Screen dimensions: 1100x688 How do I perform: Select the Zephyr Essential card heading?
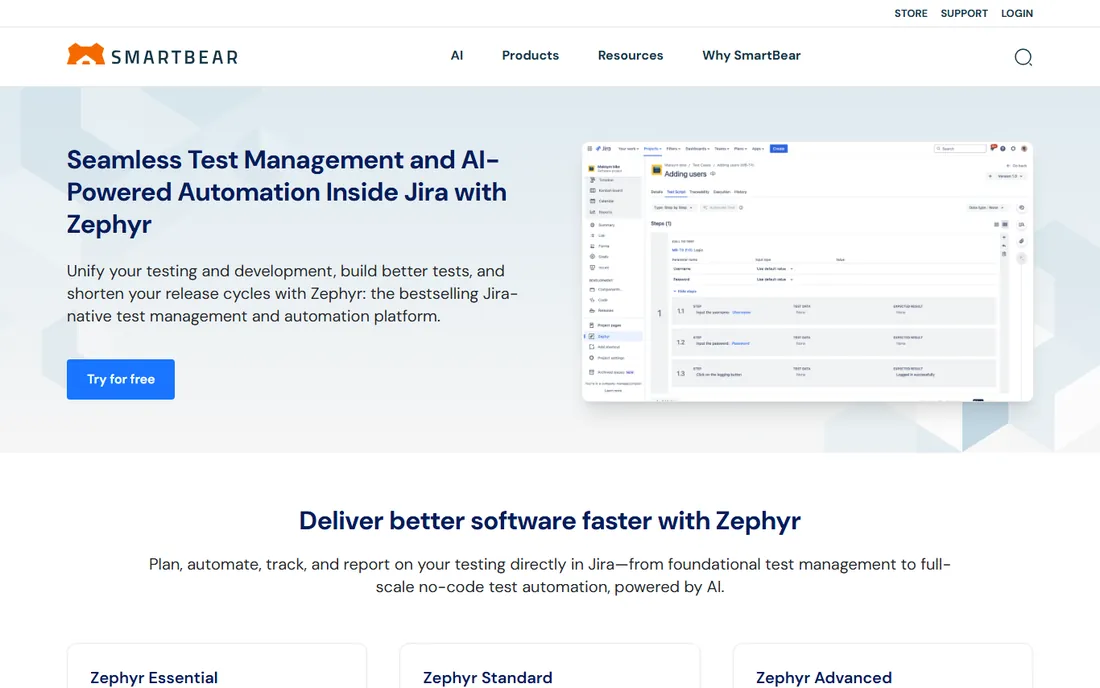click(x=154, y=677)
